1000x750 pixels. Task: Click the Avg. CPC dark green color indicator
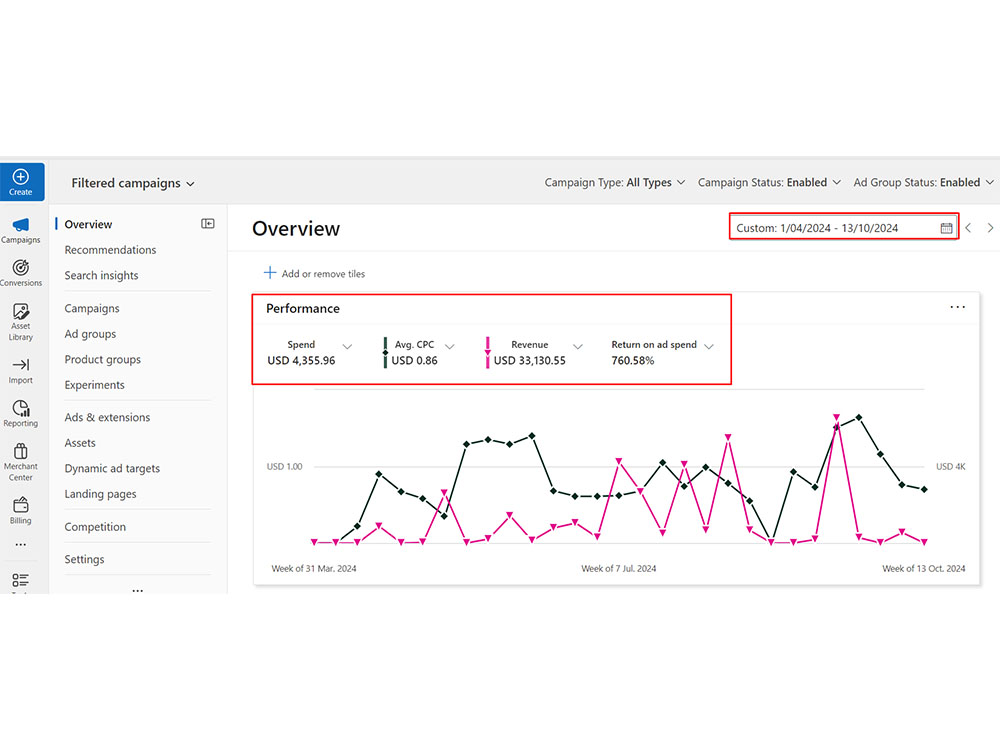tap(385, 353)
